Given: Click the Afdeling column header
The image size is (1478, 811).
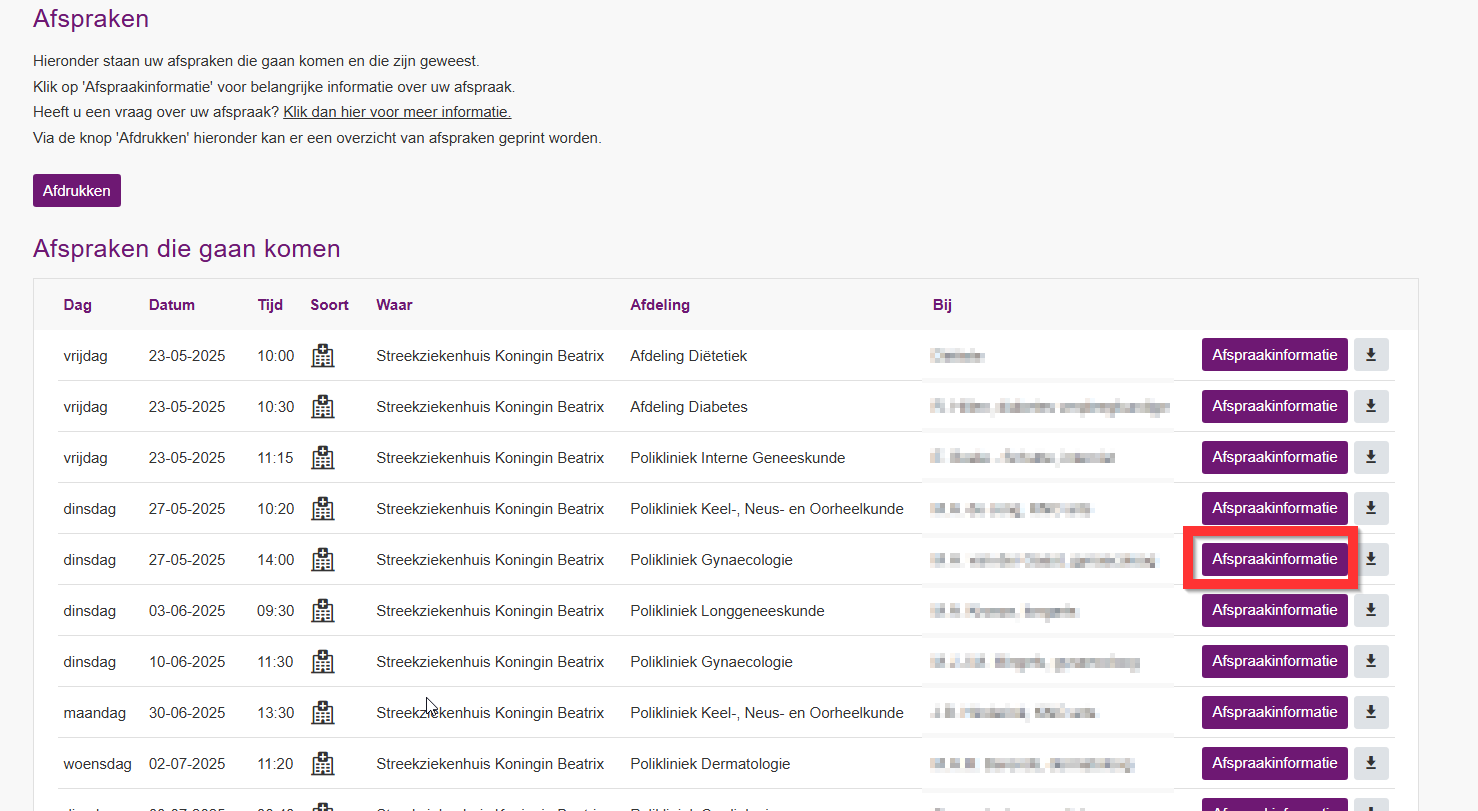Looking at the screenshot, I should click(660, 305).
